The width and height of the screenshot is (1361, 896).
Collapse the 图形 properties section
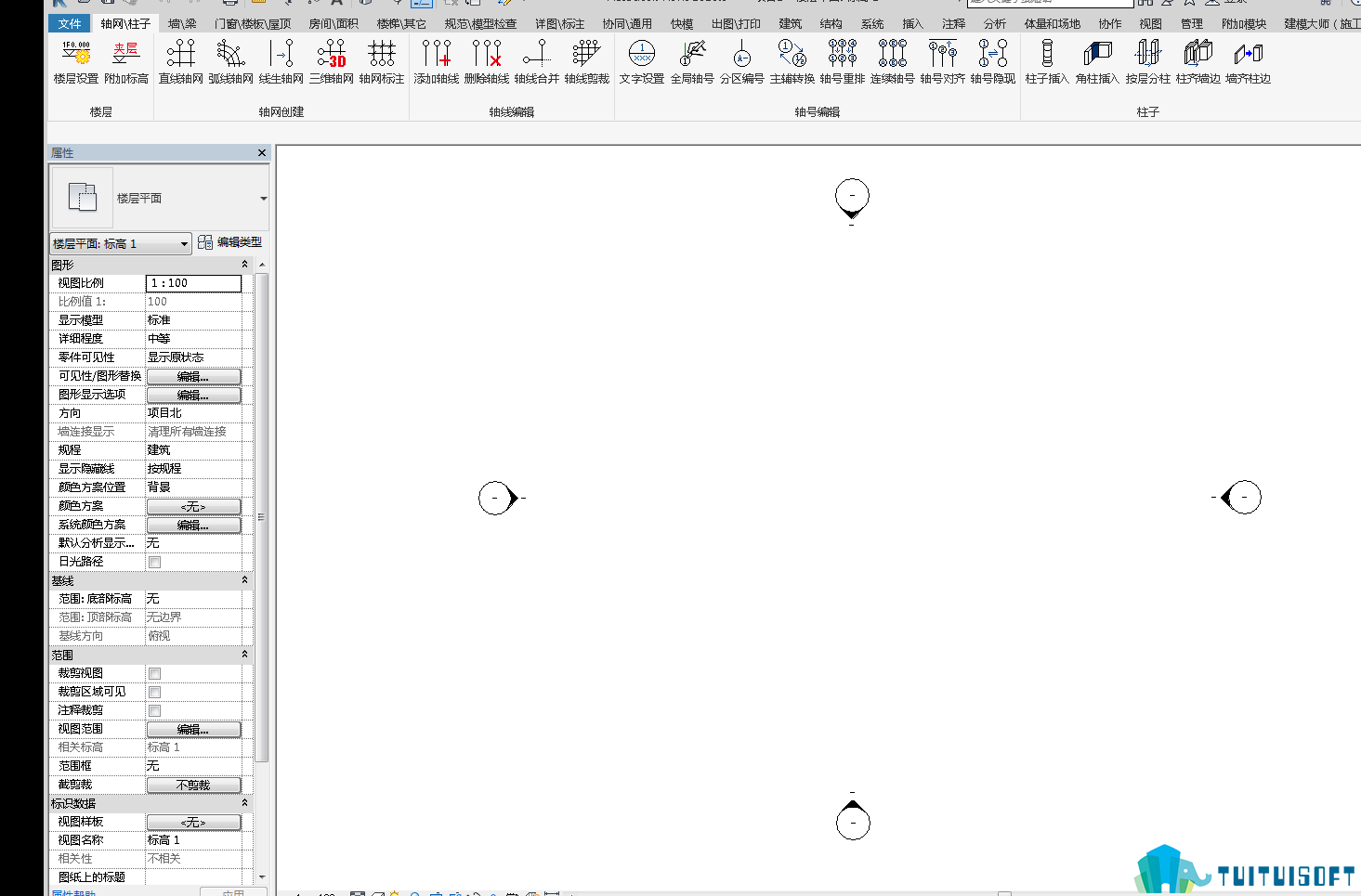click(x=245, y=265)
